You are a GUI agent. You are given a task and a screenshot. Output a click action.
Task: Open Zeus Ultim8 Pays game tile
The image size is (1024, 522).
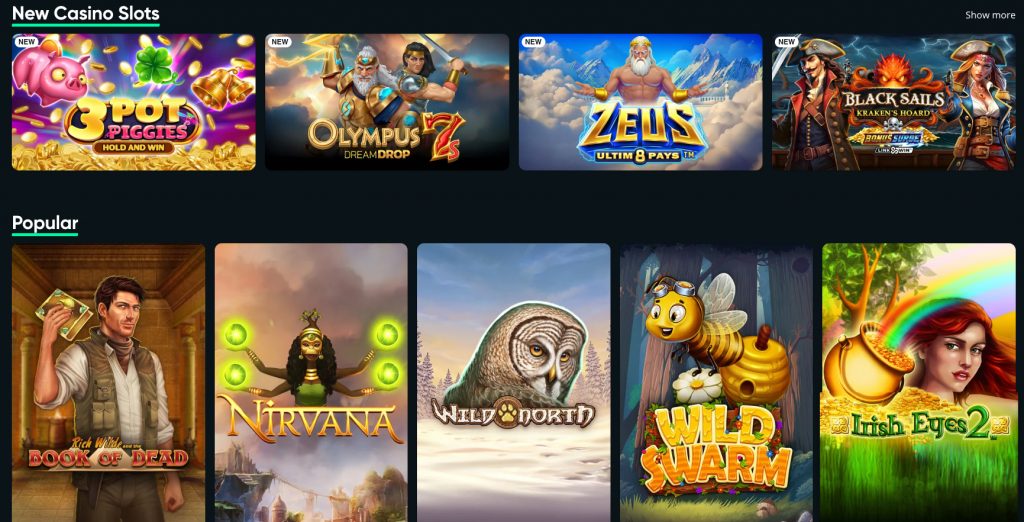click(641, 102)
